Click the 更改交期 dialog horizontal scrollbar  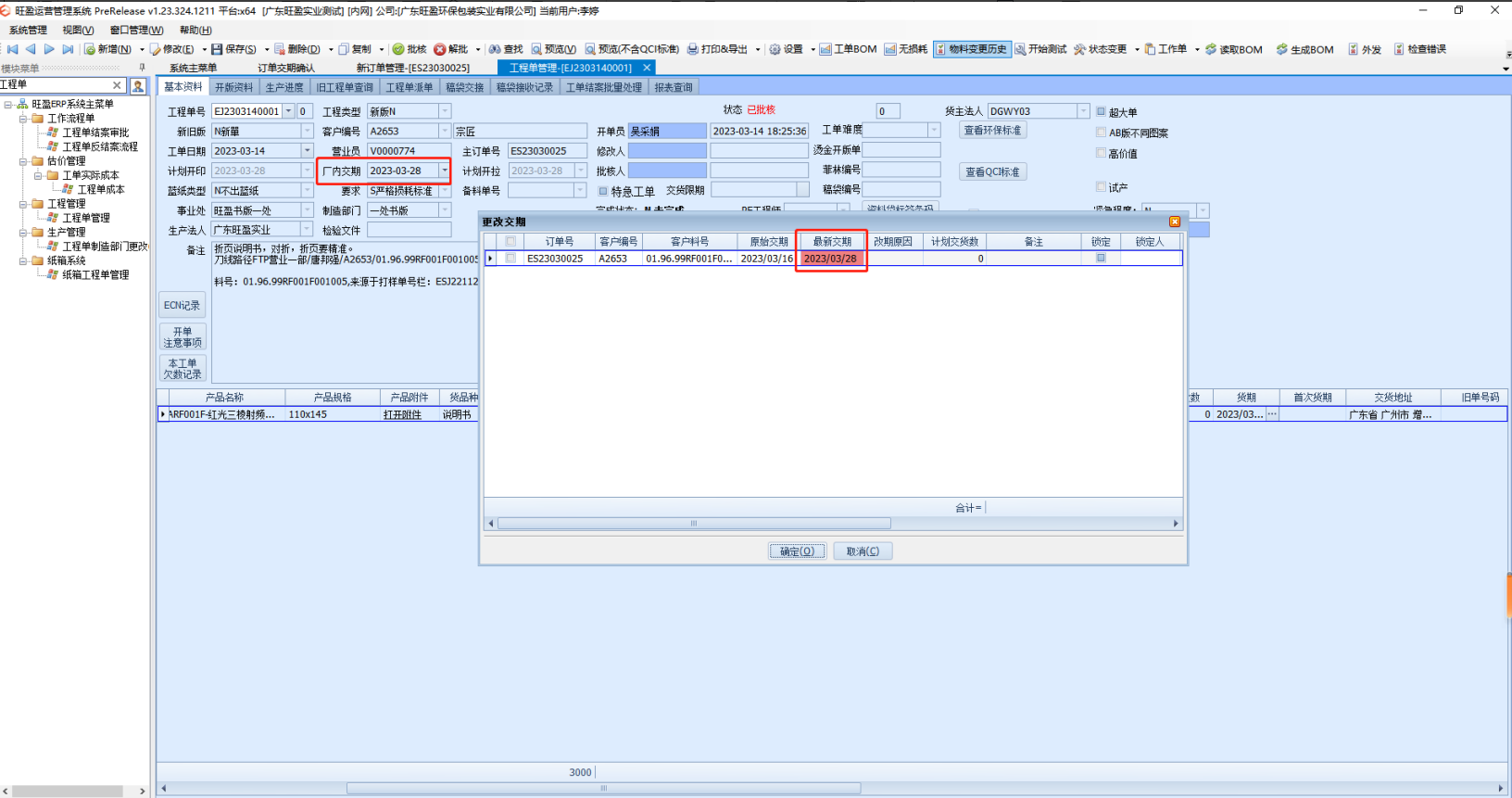694,524
